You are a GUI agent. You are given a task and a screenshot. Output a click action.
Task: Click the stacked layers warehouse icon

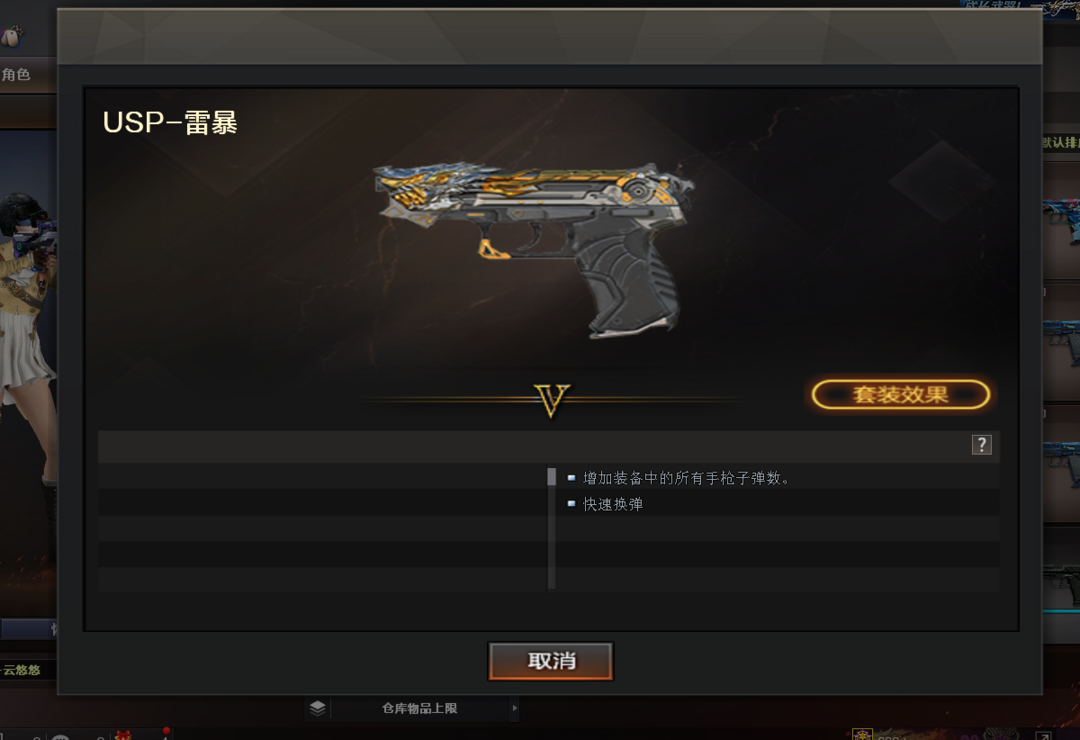point(318,708)
